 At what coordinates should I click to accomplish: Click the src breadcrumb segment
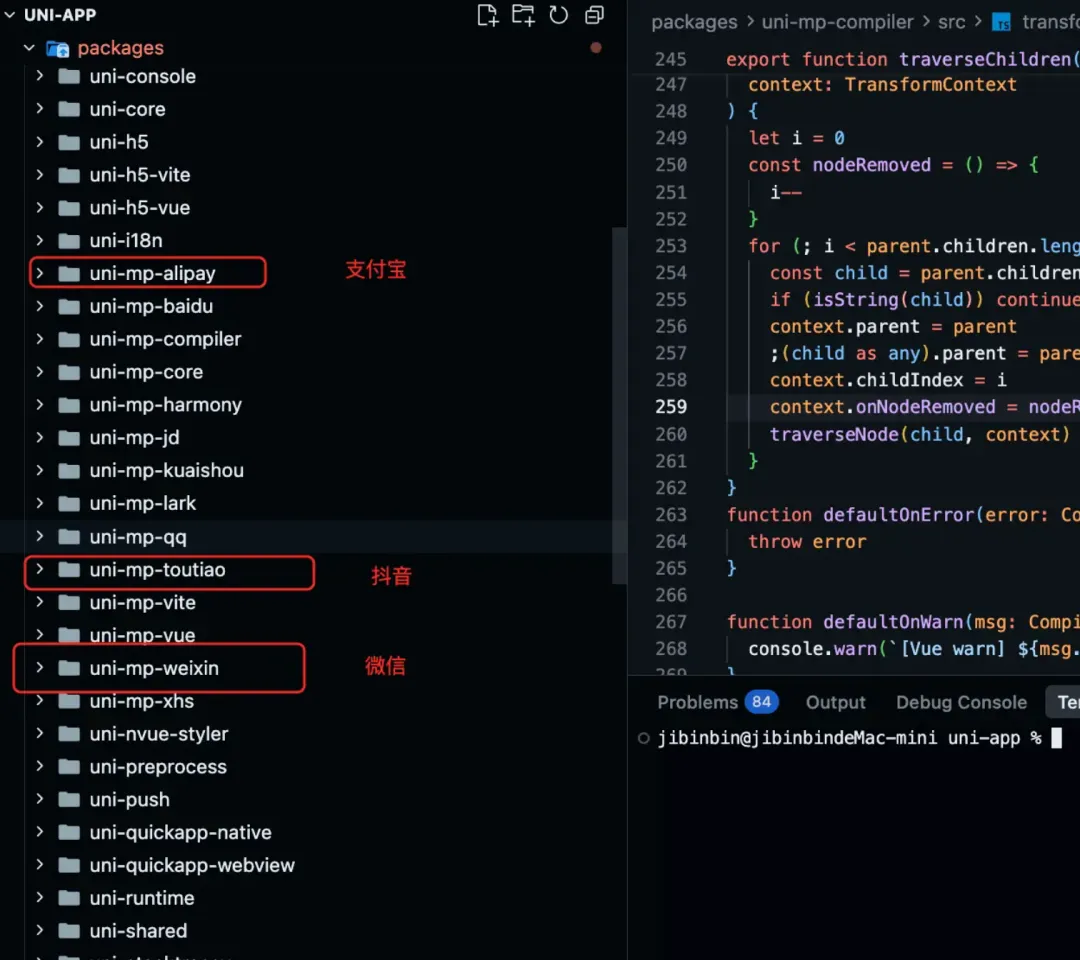(x=951, y=22)
